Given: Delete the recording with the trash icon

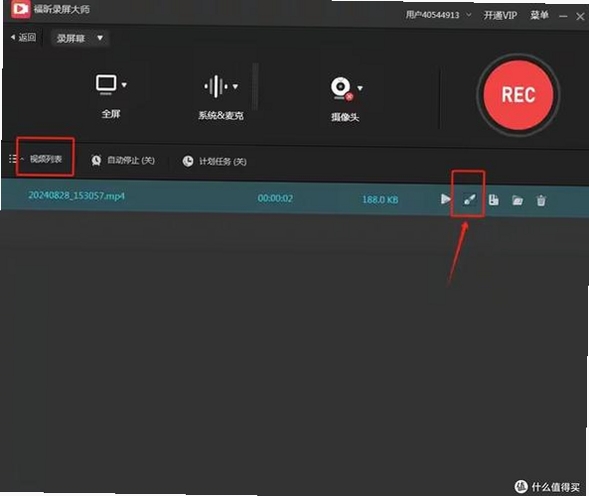Looking at the screenshot, I should coord(541,201).
